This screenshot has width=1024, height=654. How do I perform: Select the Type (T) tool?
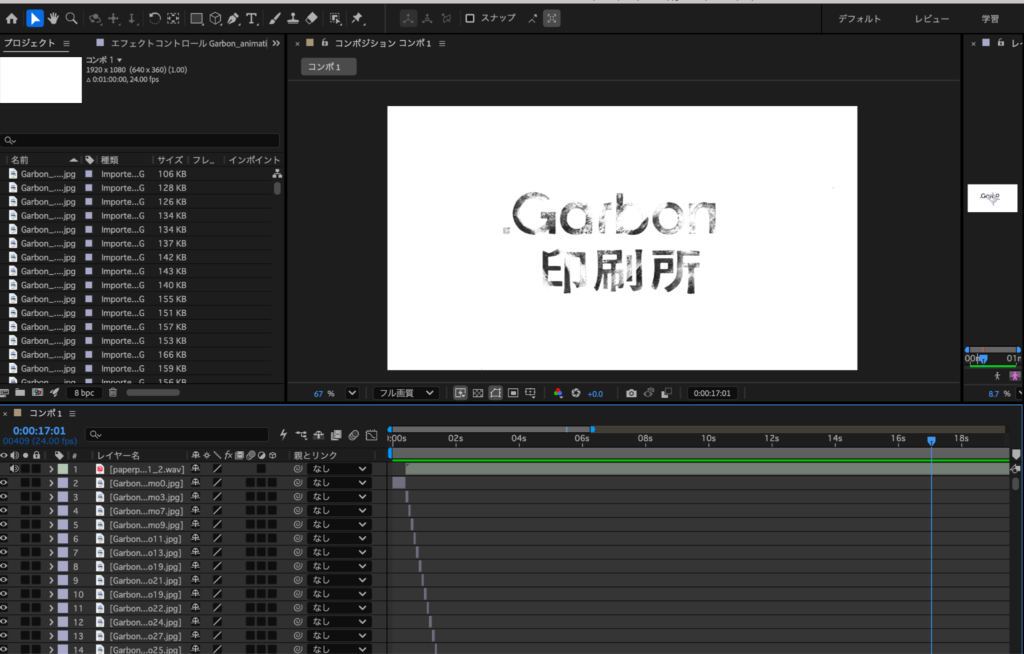point(251,18)
